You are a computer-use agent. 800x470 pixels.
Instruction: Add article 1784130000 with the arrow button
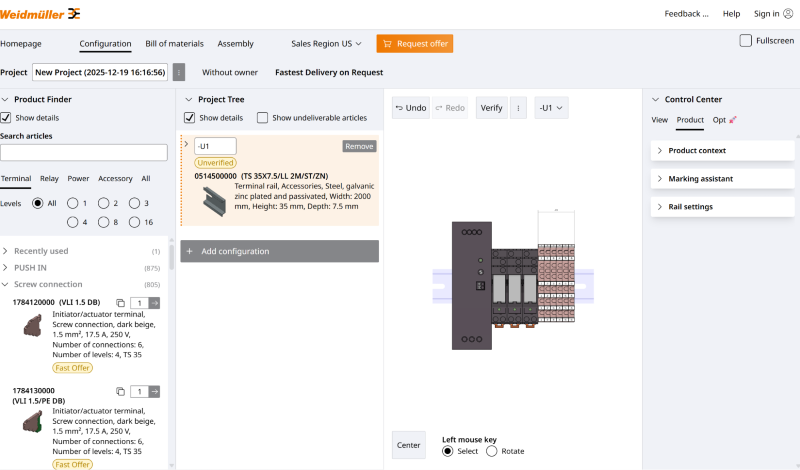(154, 391)
